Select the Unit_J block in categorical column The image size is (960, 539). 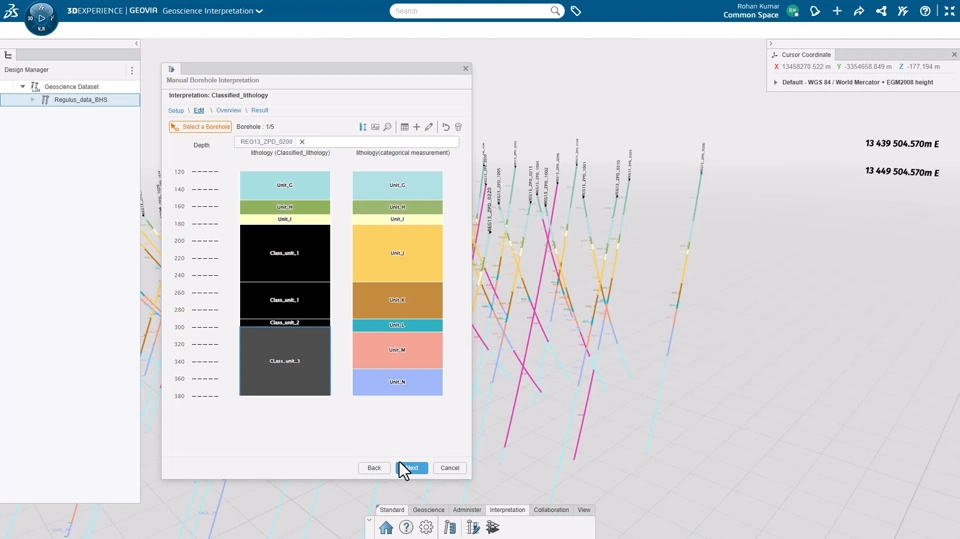[x=397, y=253]
